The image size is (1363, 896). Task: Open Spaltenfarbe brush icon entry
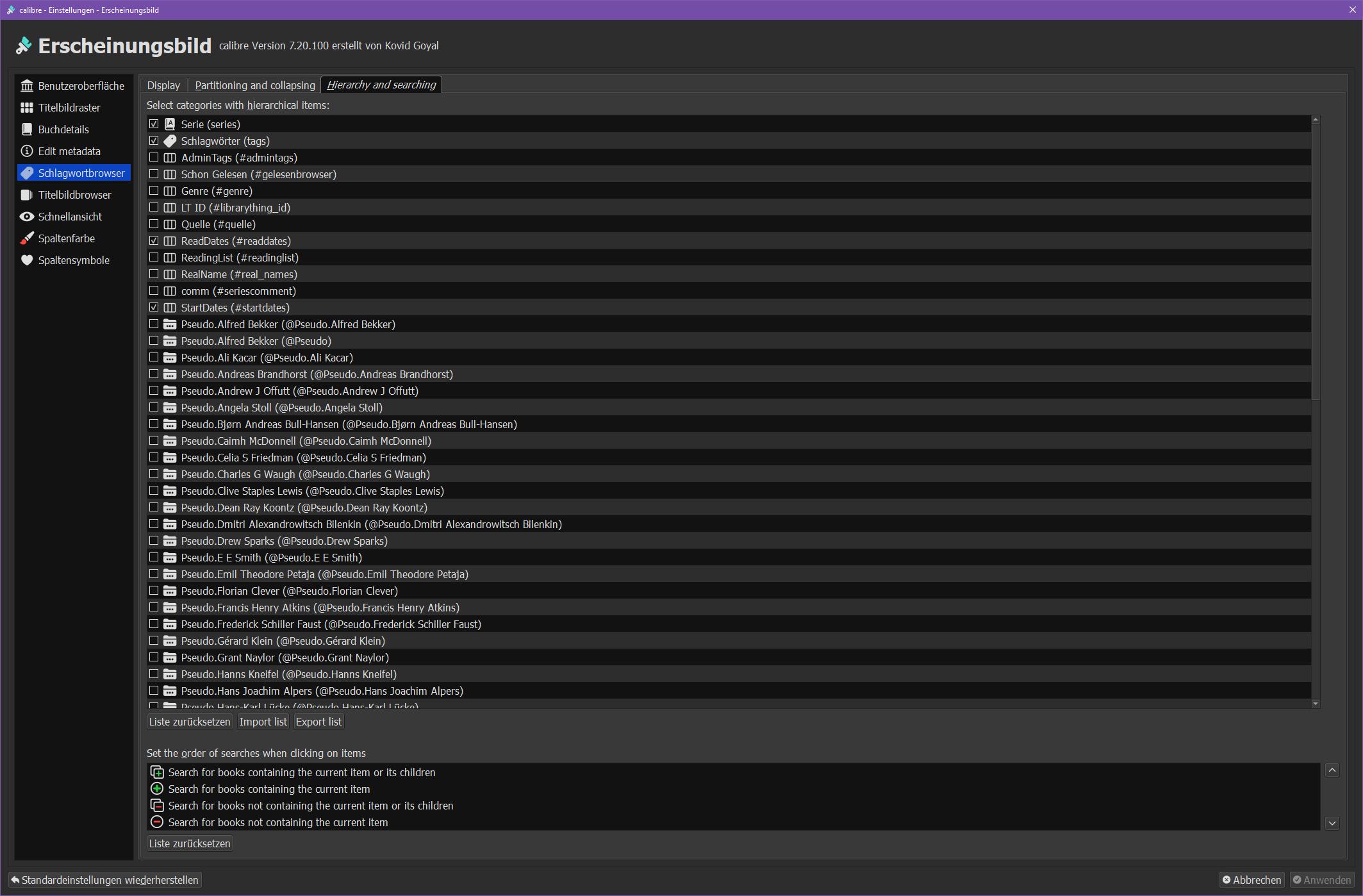[27, 238]
